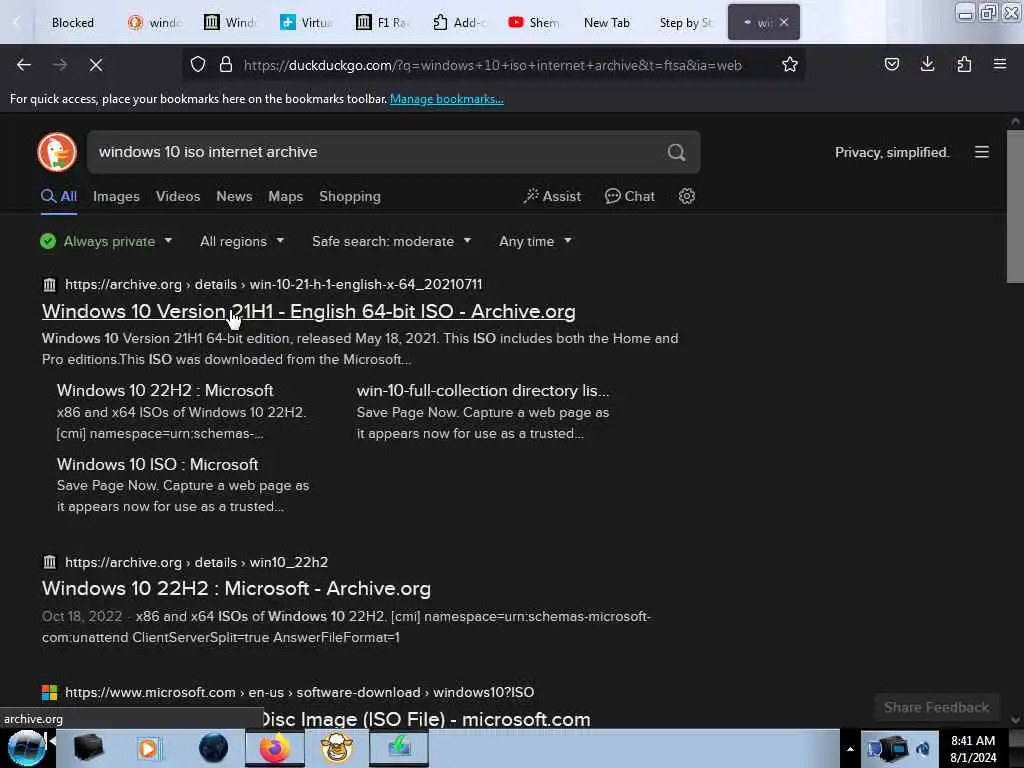Switch to the New Tab browser tab
Image resolution: width=1024 pixels, height=768 pixels.
point(606,22)
